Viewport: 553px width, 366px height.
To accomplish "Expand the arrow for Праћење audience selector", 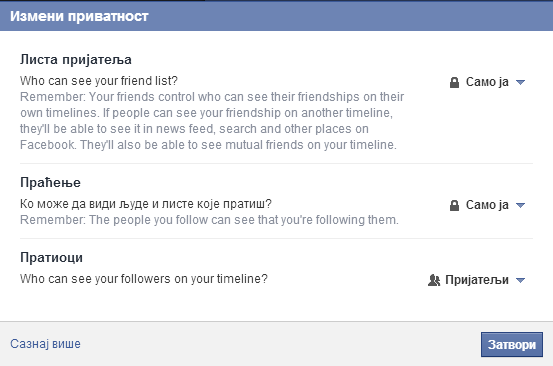I will coord(520,205).
